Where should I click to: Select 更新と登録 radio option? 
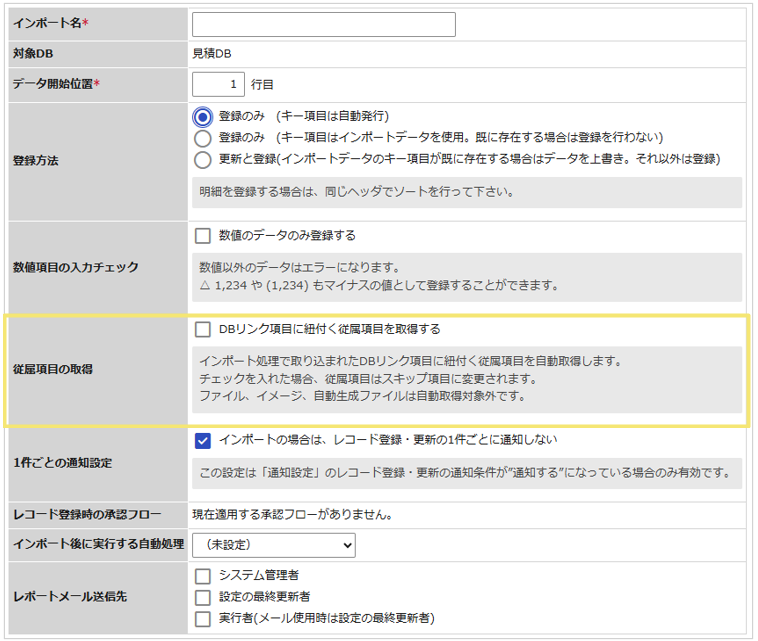(x=203, y=160)
